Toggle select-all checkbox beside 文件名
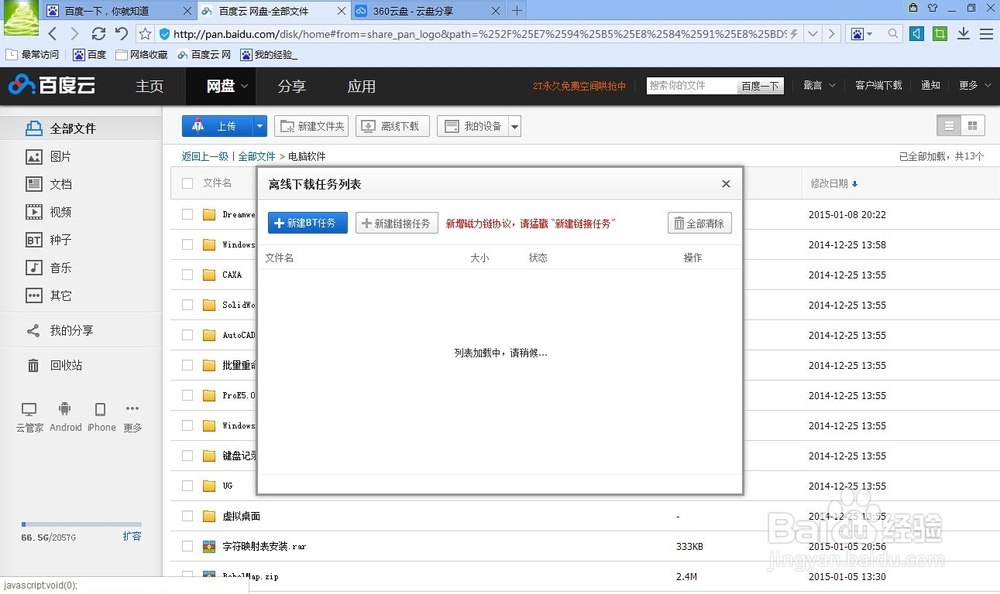 [188, 183]
